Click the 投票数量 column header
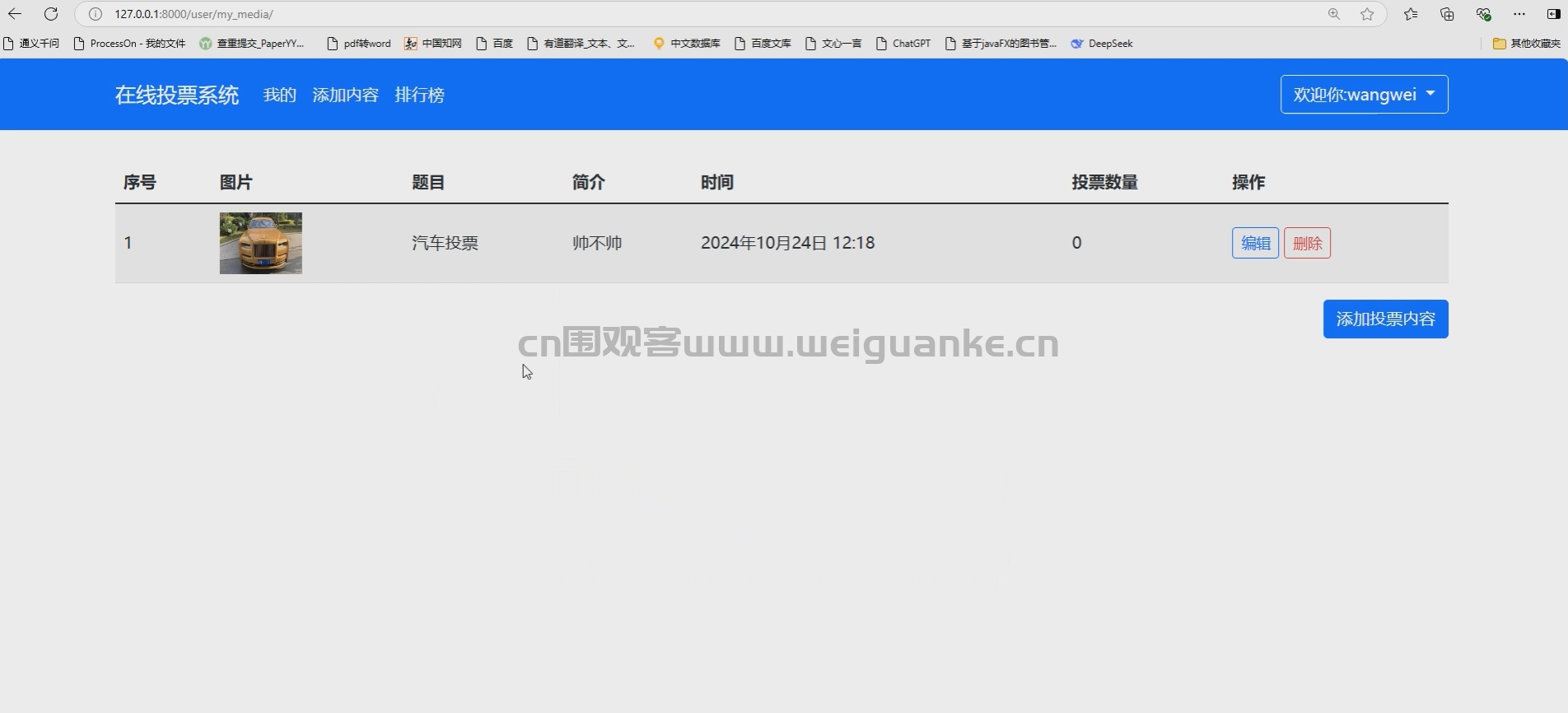Screen dimensions: 1568x713 point(1105,182)
